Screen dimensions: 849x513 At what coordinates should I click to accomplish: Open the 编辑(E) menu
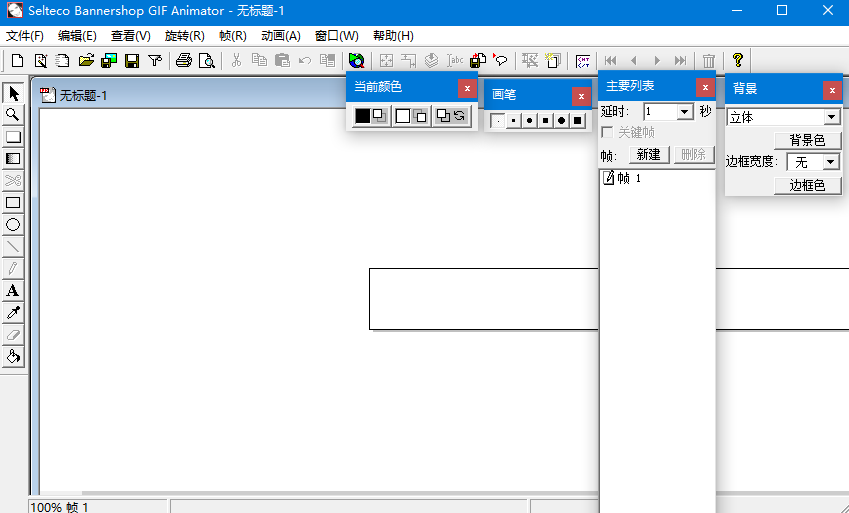[x=77, y=36]
